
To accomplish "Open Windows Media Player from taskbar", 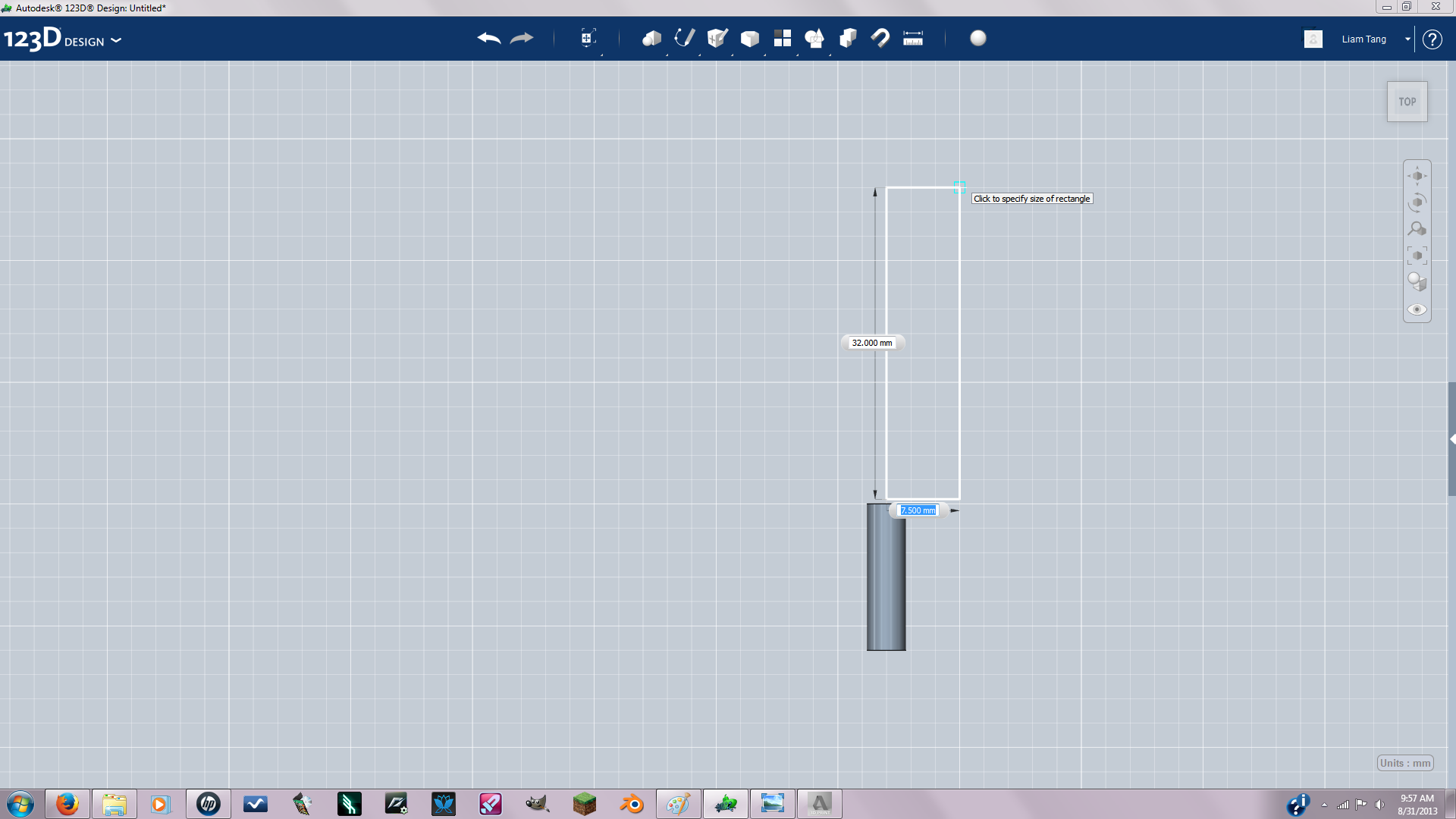I will point(160,804).
